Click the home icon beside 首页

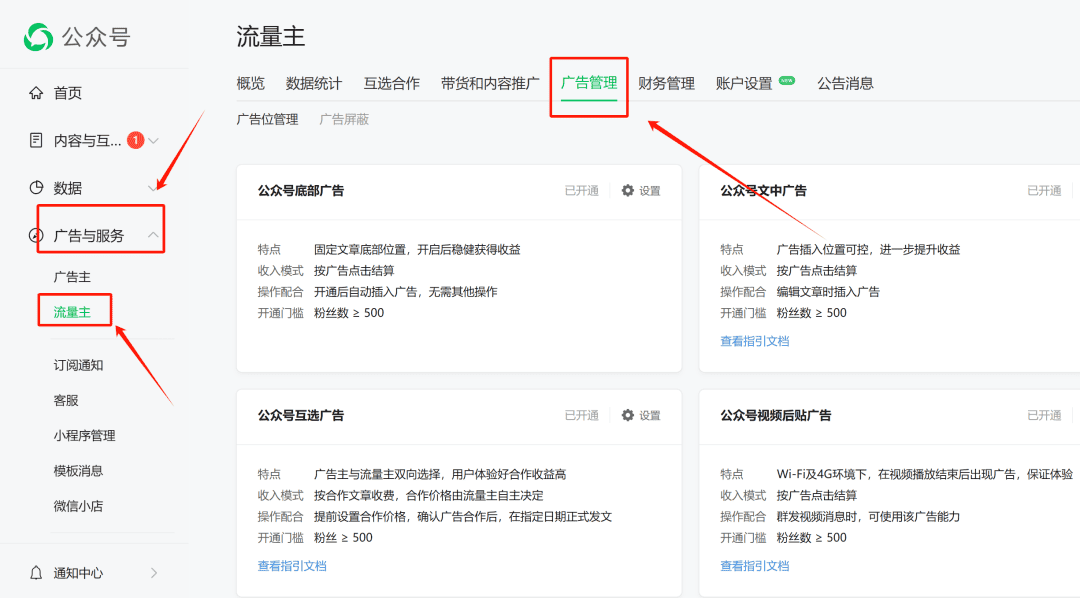click(x=36, y=92)
